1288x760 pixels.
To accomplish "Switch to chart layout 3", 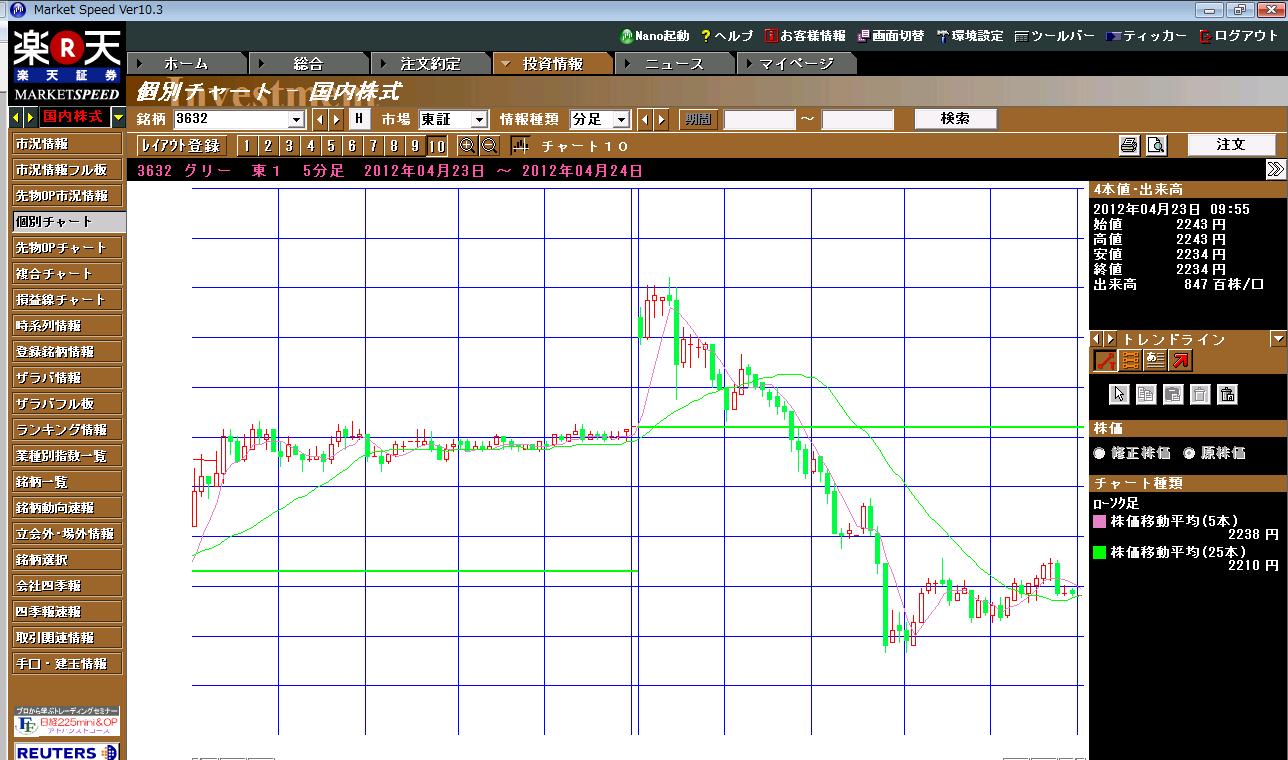I will tap(289, 146).
